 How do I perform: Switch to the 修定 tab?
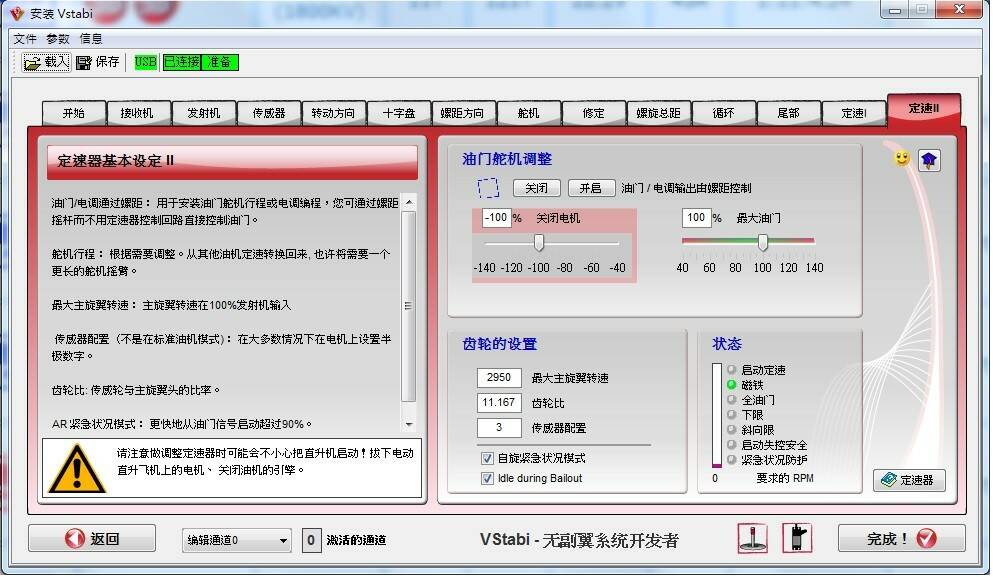click(x=593, y=113)
